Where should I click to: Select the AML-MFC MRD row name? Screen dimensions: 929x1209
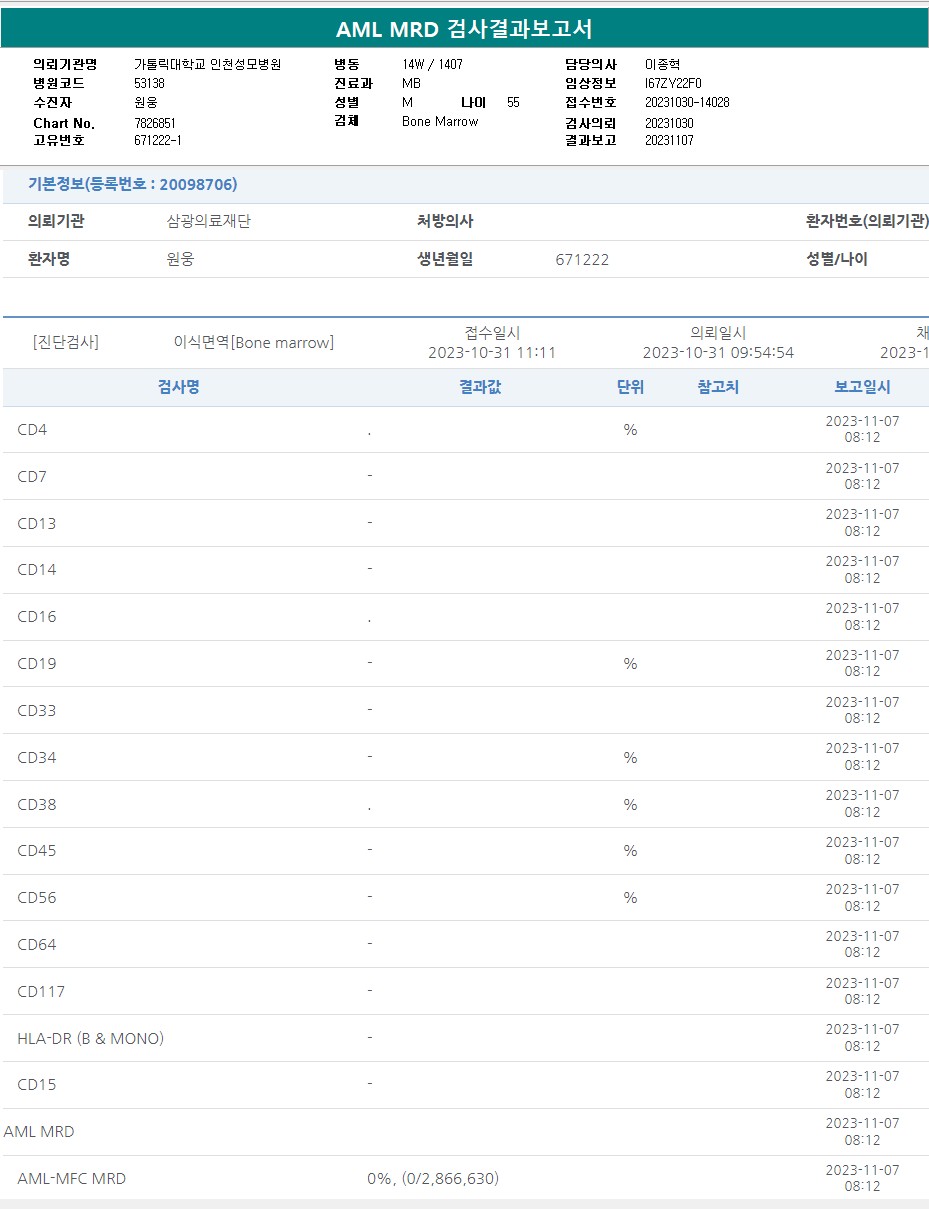(x=72, y=1179)
